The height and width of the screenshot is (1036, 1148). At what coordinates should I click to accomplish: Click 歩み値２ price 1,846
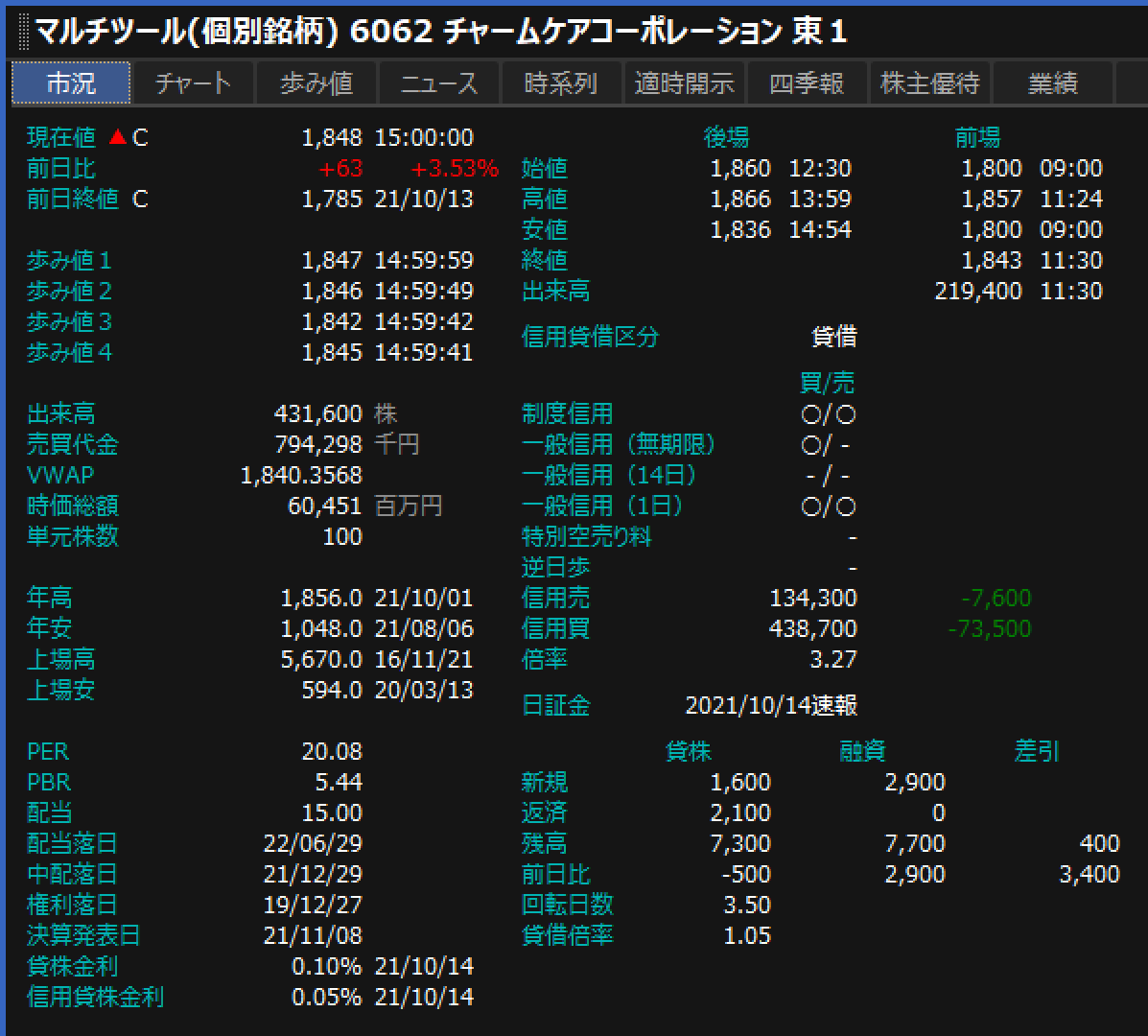point(332,292)
